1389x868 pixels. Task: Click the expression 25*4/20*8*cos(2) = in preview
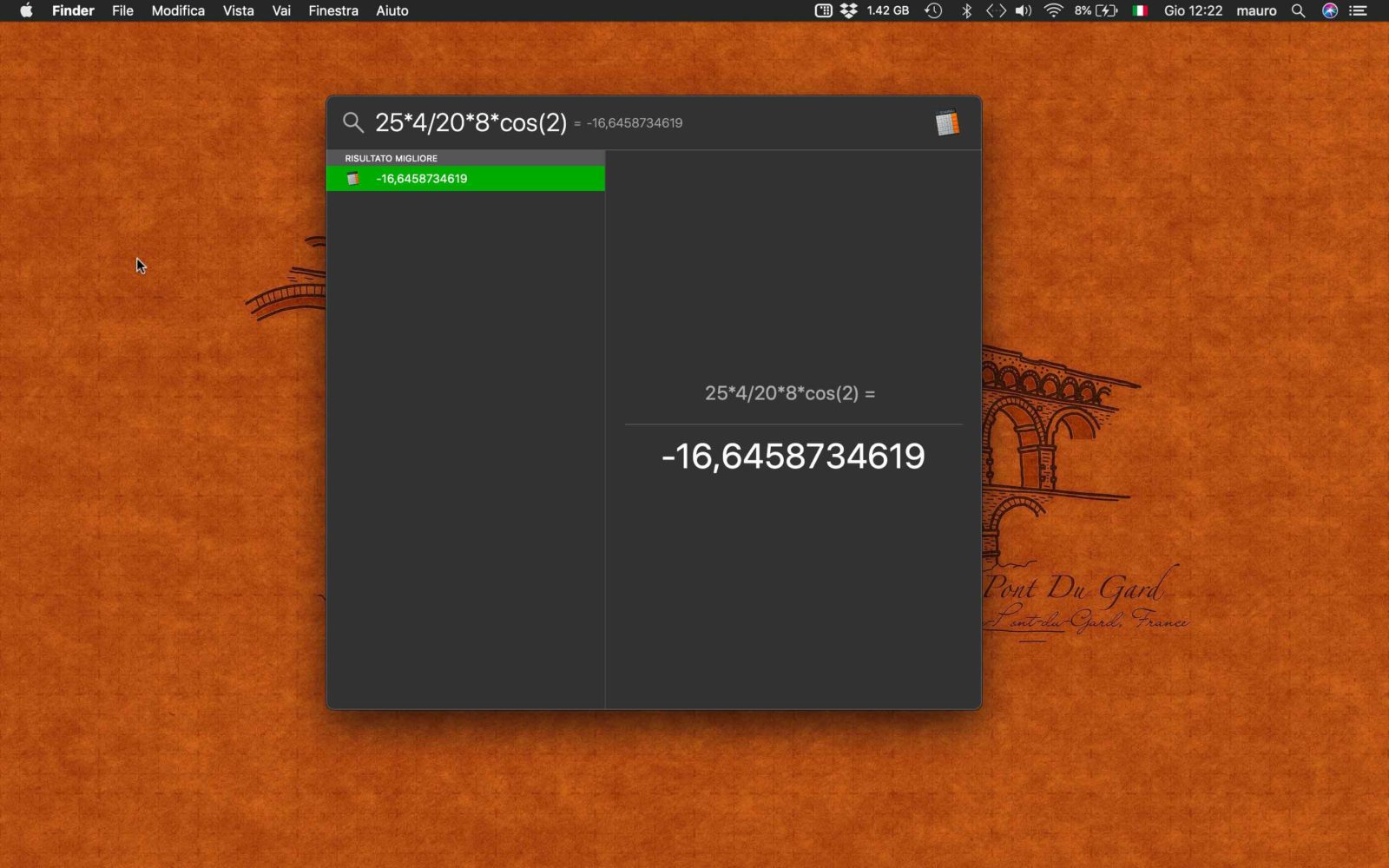click(x=790, y=393)
